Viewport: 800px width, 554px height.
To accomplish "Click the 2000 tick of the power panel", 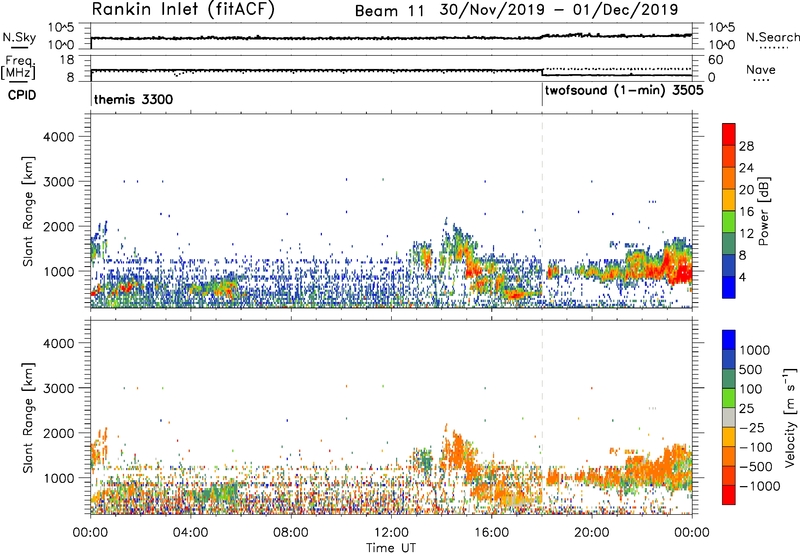I will click(59, 226).
